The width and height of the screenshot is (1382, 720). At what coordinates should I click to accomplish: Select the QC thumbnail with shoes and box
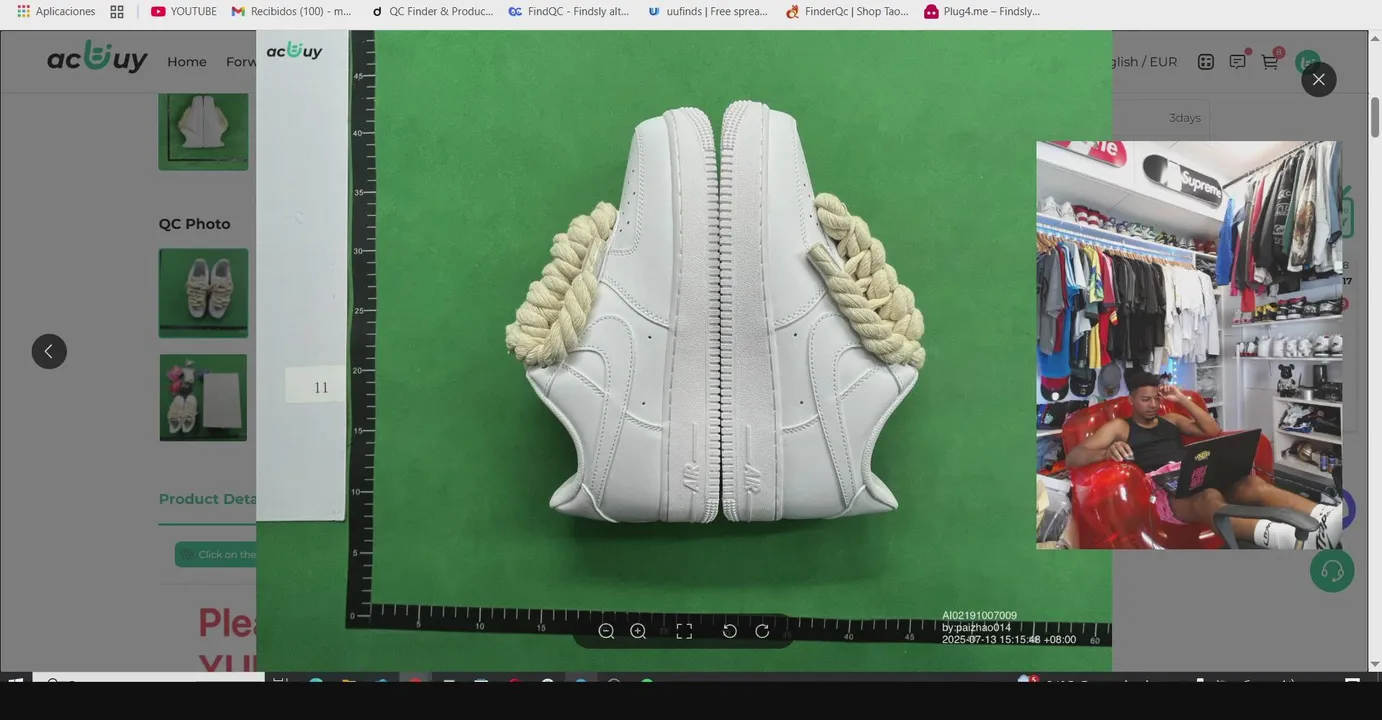pyautogui.click(x=203, y=397)
